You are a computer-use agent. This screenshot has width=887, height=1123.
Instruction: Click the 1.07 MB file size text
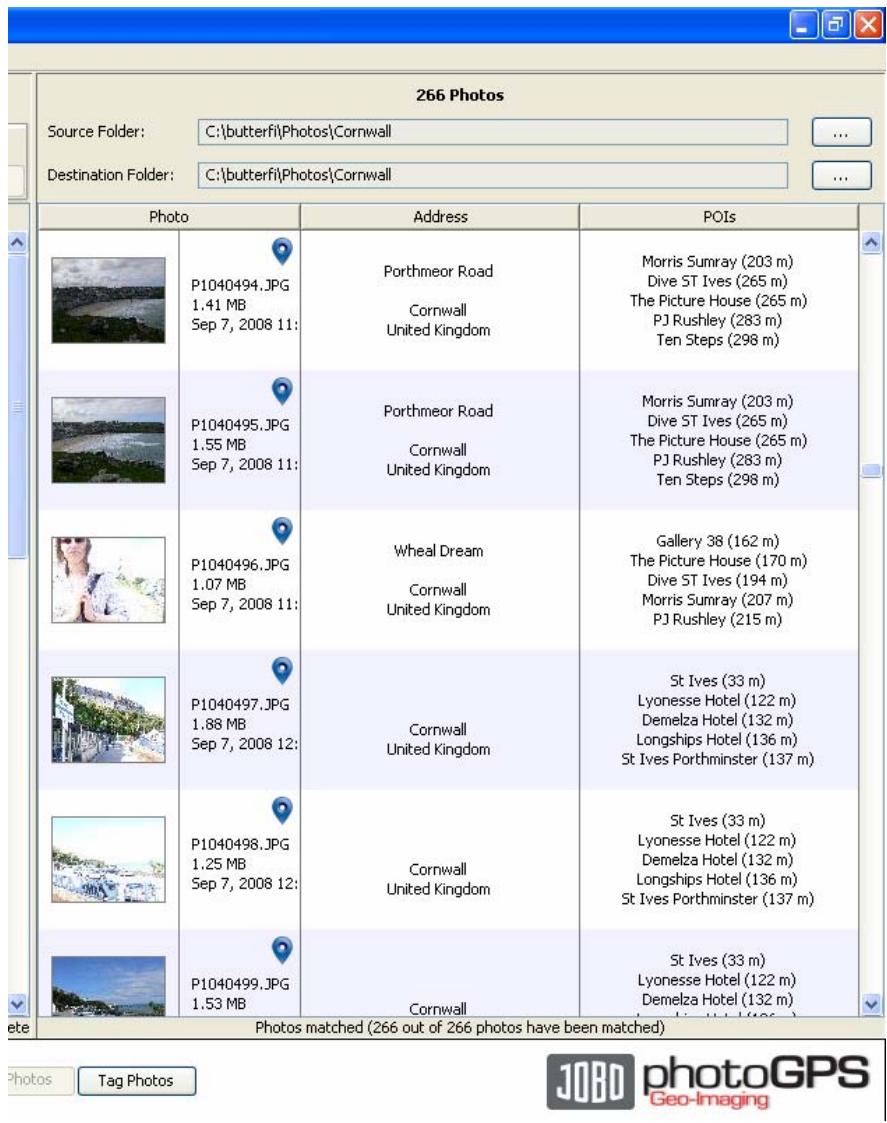pyautogui.click(x=219, y=584)
